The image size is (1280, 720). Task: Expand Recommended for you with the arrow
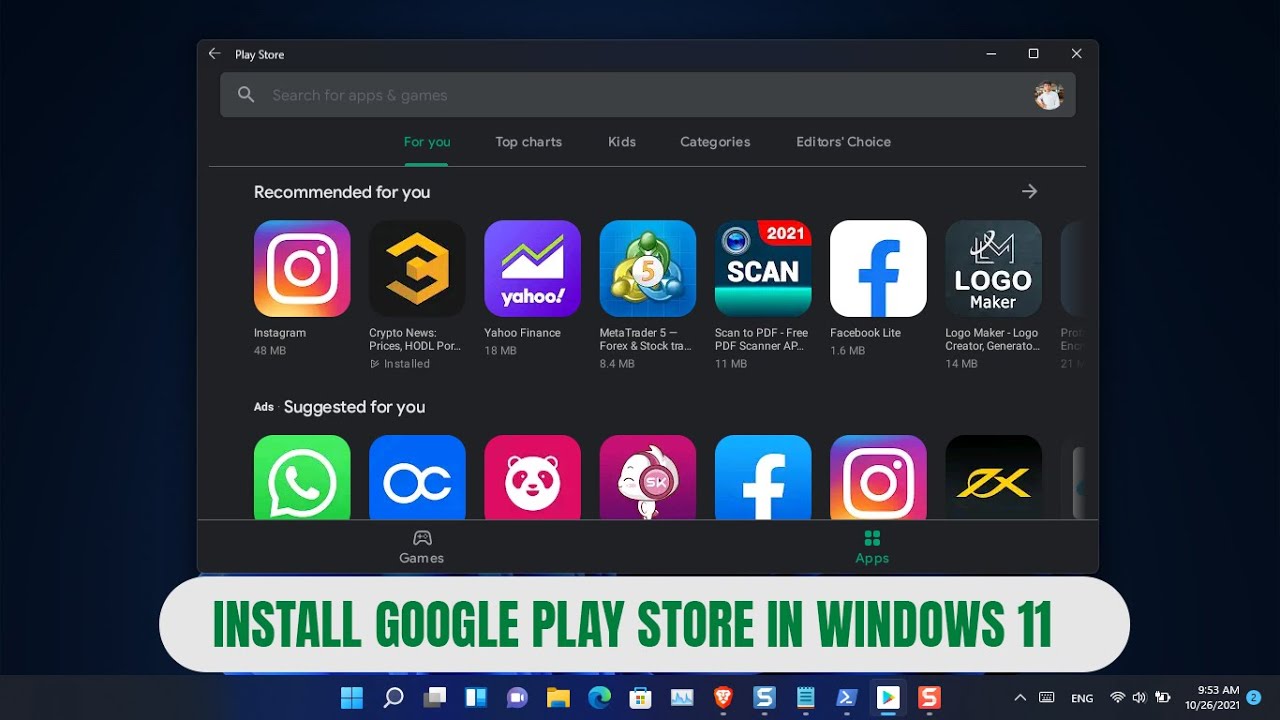tap(1029, 191)
